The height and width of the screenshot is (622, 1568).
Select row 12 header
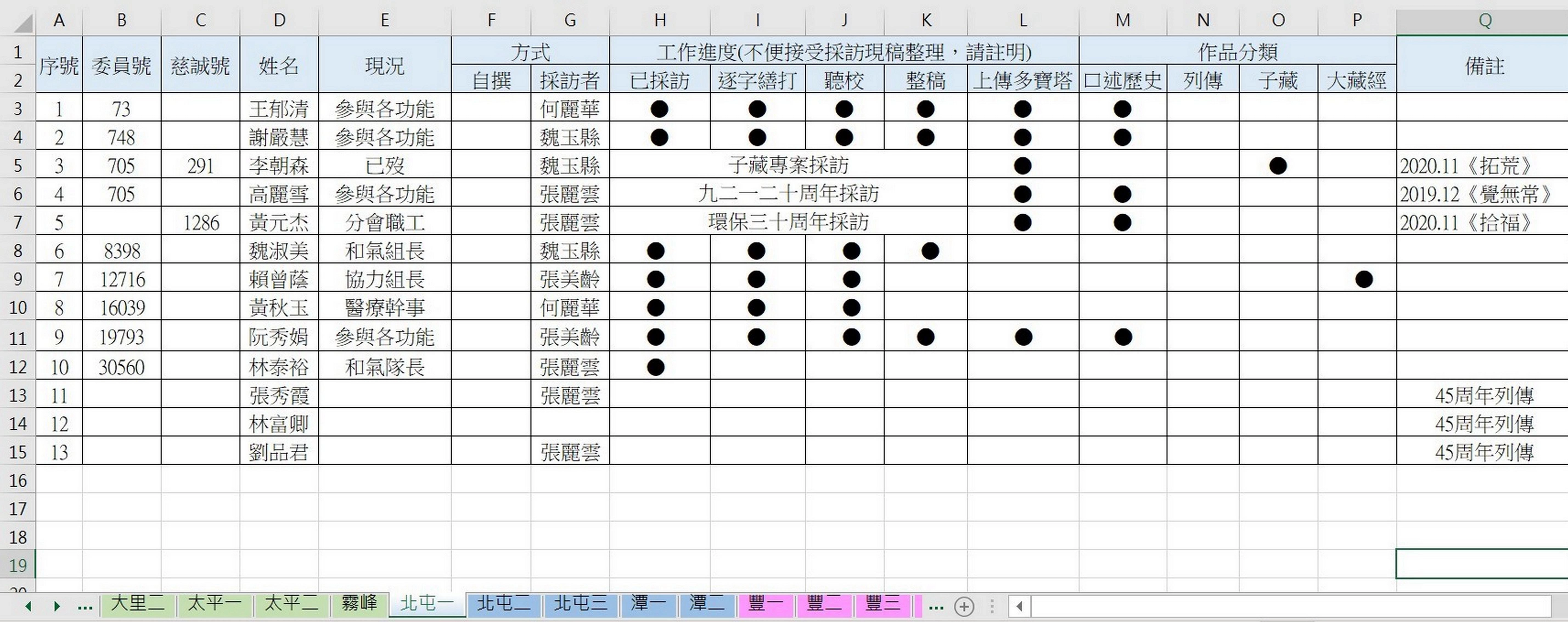coord(18,367)
